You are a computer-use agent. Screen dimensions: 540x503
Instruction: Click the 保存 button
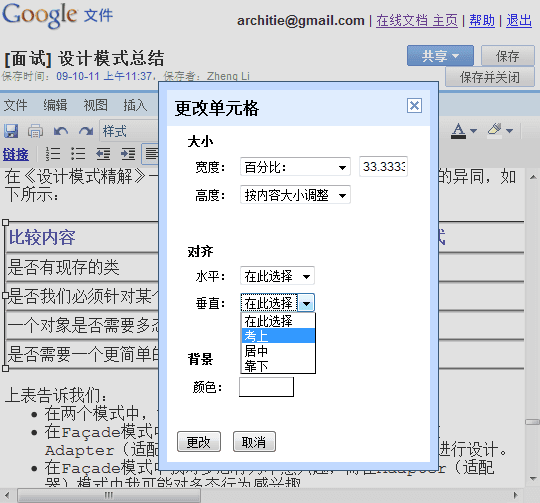(508, 55)
